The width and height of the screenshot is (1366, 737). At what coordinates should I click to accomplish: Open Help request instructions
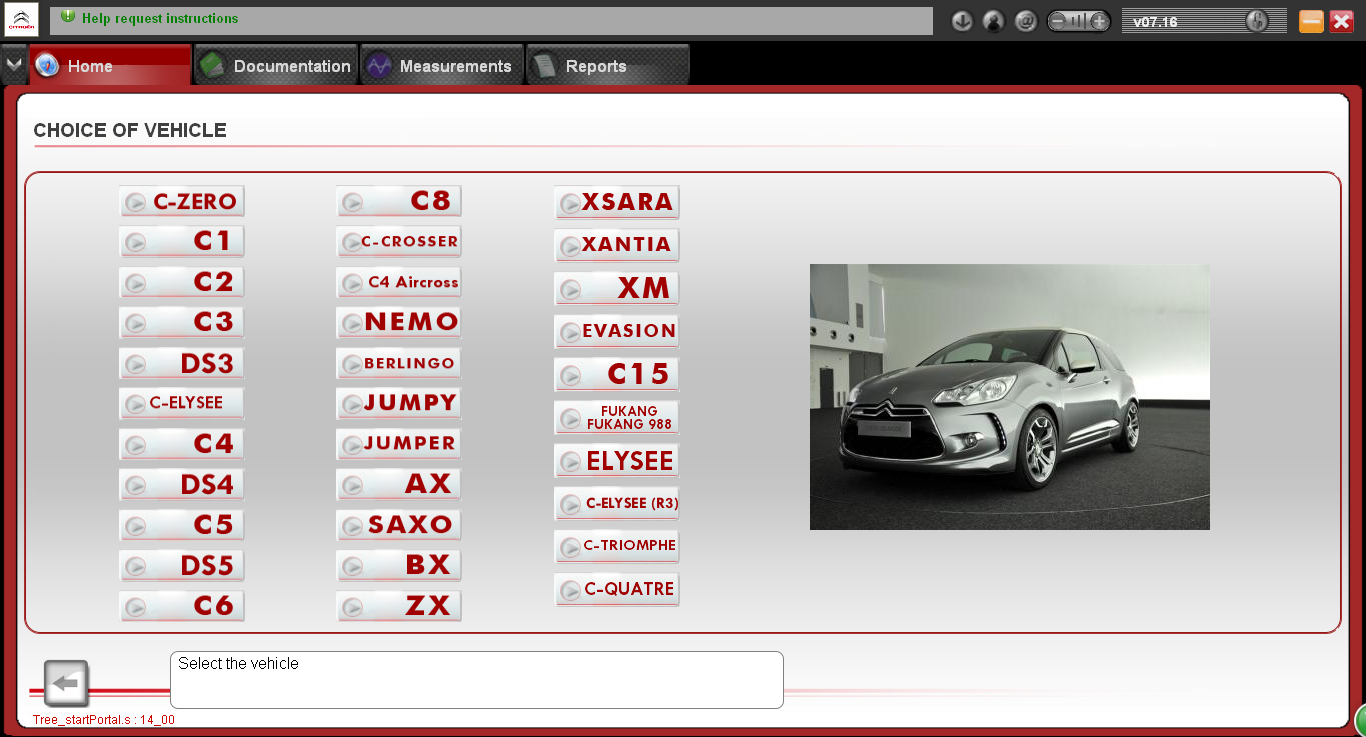pos(160,18)
